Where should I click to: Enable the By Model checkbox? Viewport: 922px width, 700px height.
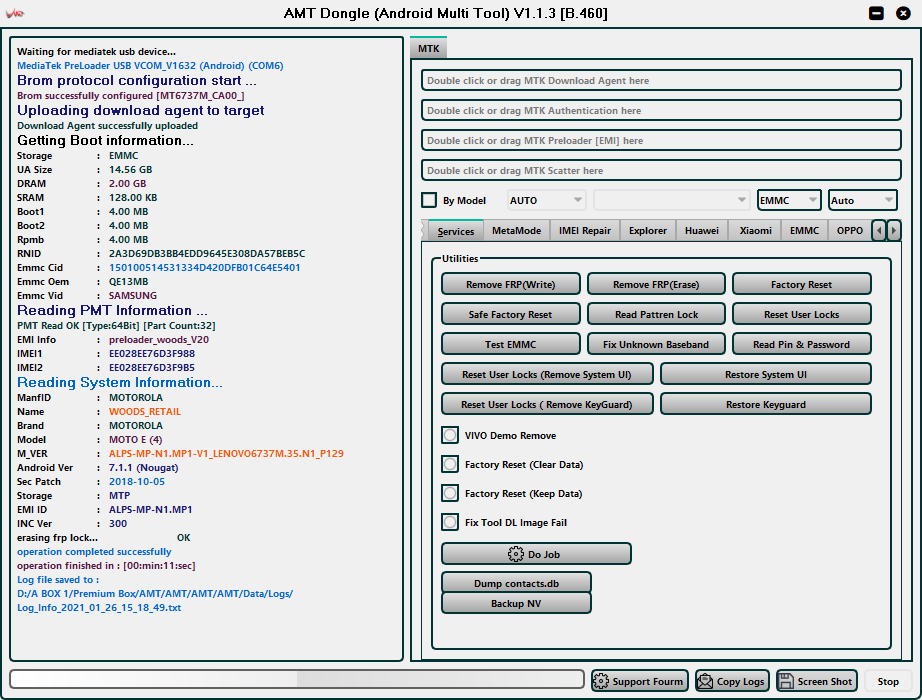point(429,200)
